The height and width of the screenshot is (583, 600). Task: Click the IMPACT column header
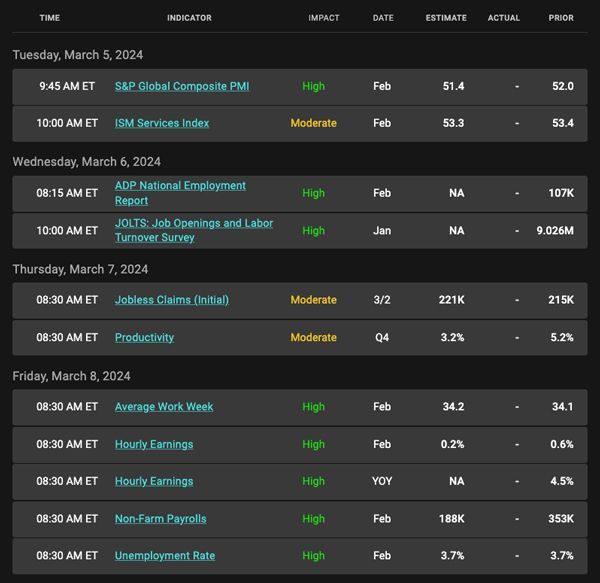click(324, 18)
